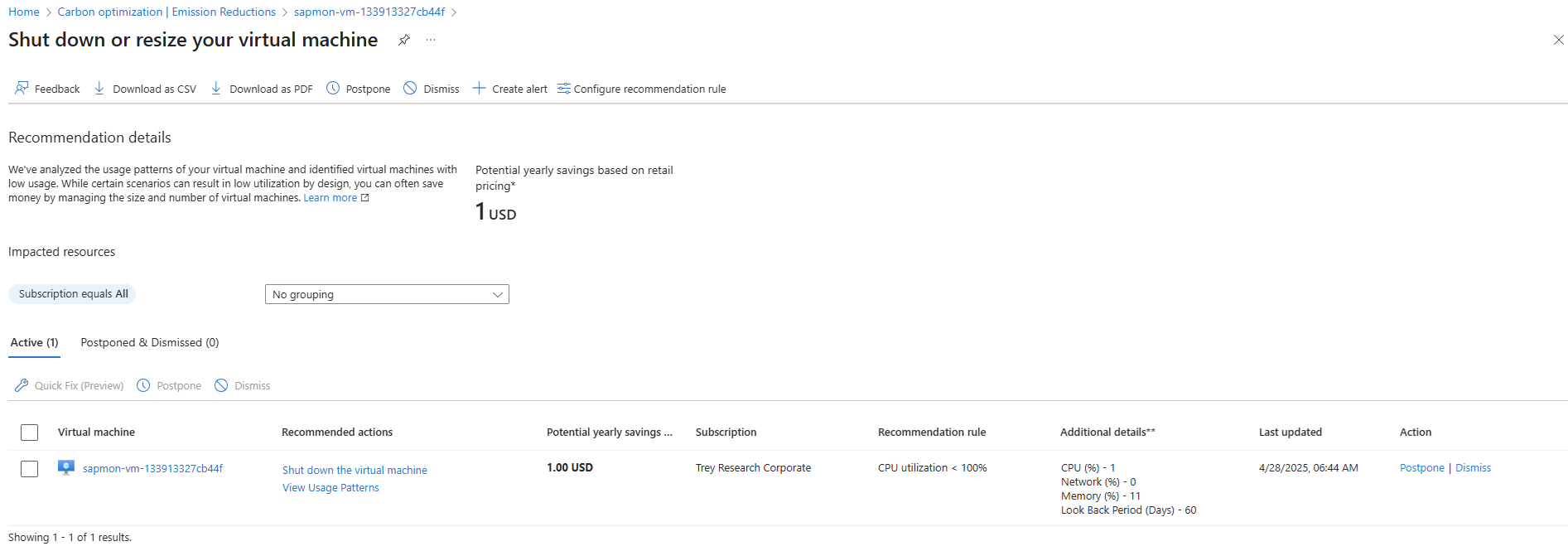
Task: Click the 4/28/2025, 06:44 AM cell
Action: pos(1309,467)
